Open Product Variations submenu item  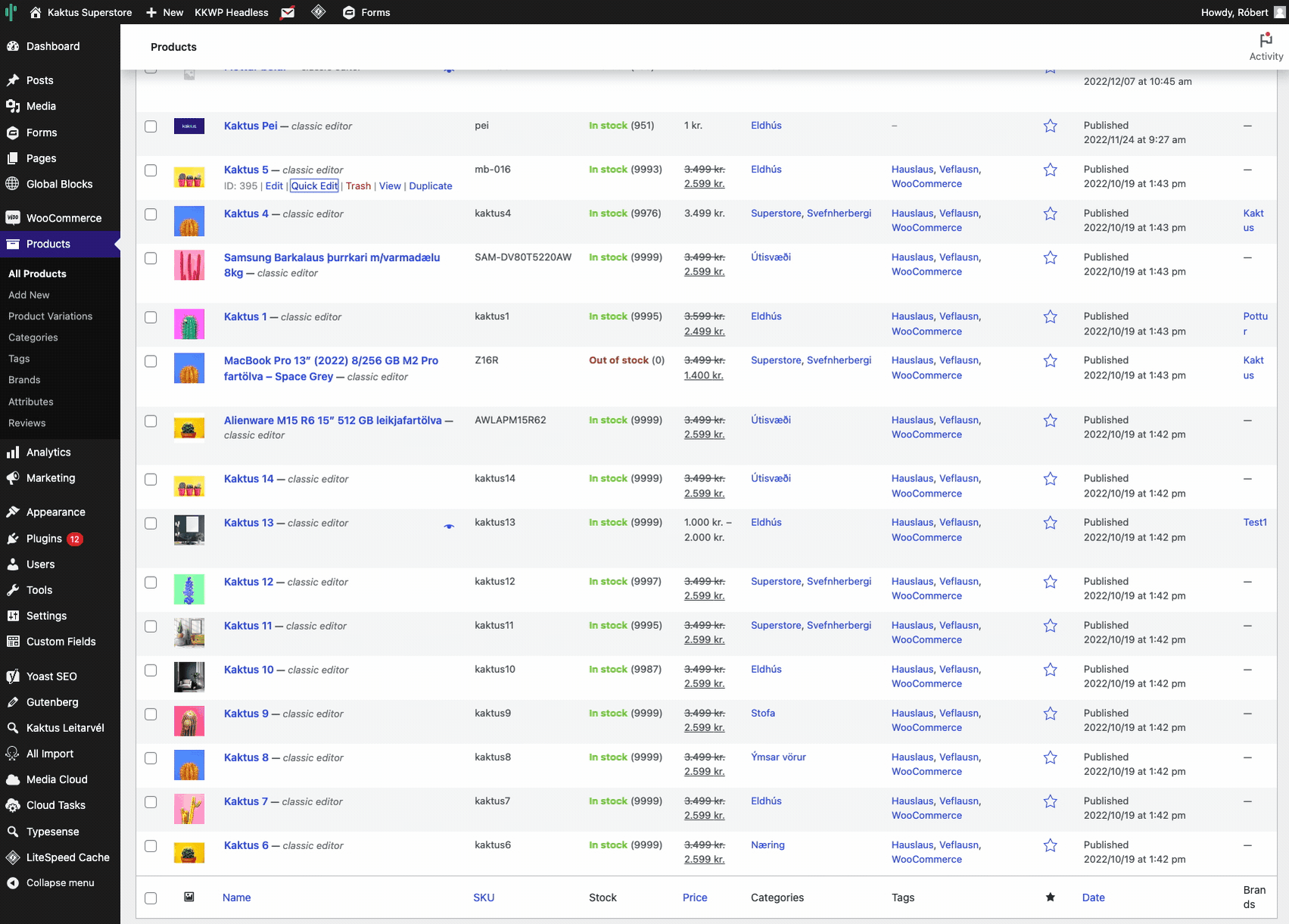[50, 316]
